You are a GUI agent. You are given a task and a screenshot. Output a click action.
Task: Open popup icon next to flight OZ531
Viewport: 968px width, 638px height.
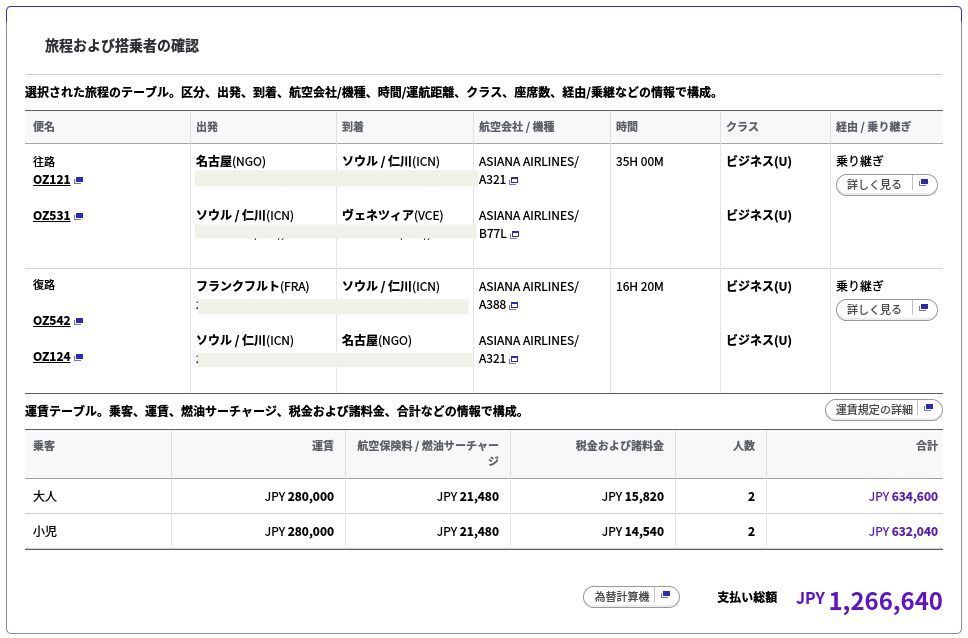79,216
